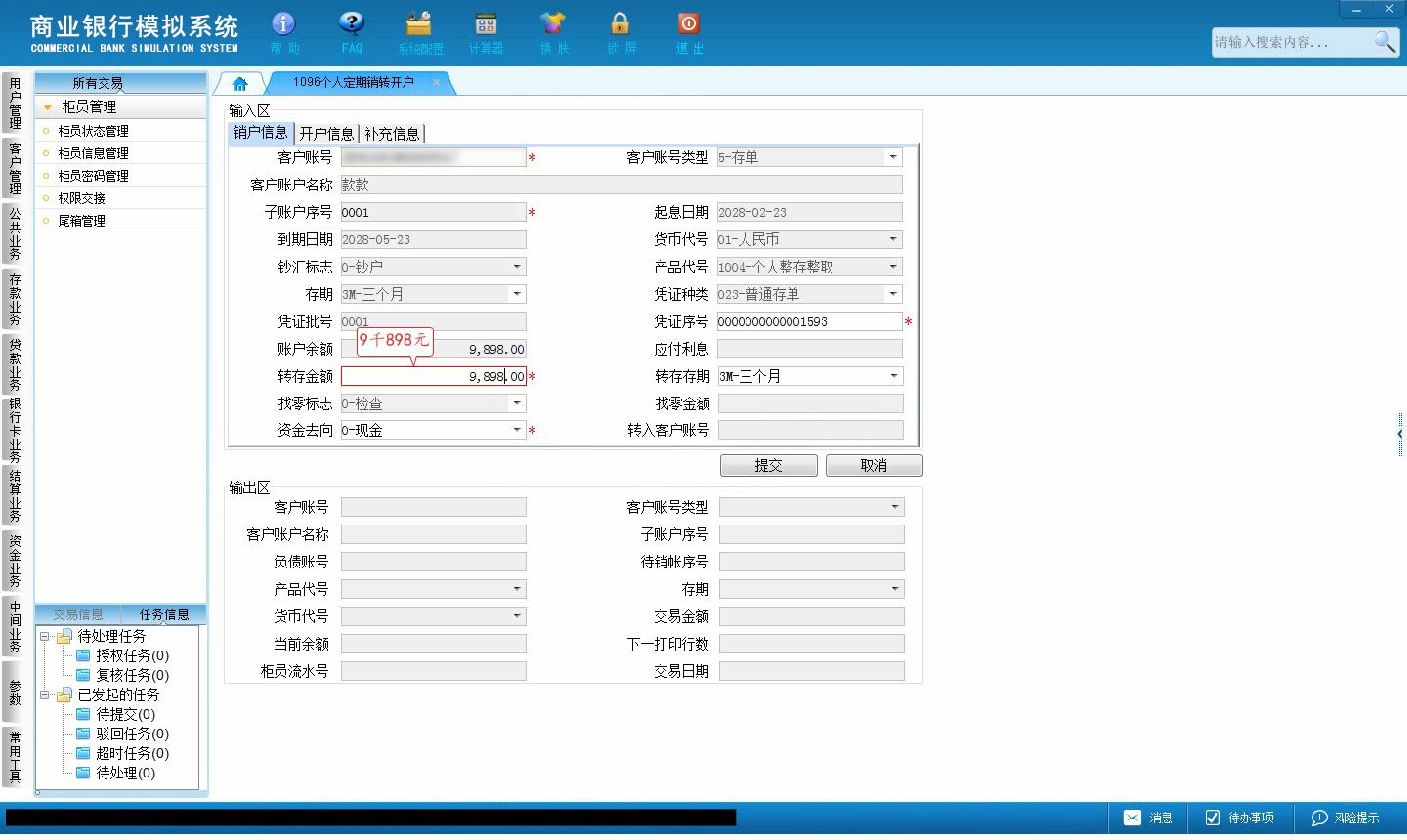Switch to the 任务信息 tab
Screen dimensions: 1407x840
pyautogui.click(x=164, y=614)
